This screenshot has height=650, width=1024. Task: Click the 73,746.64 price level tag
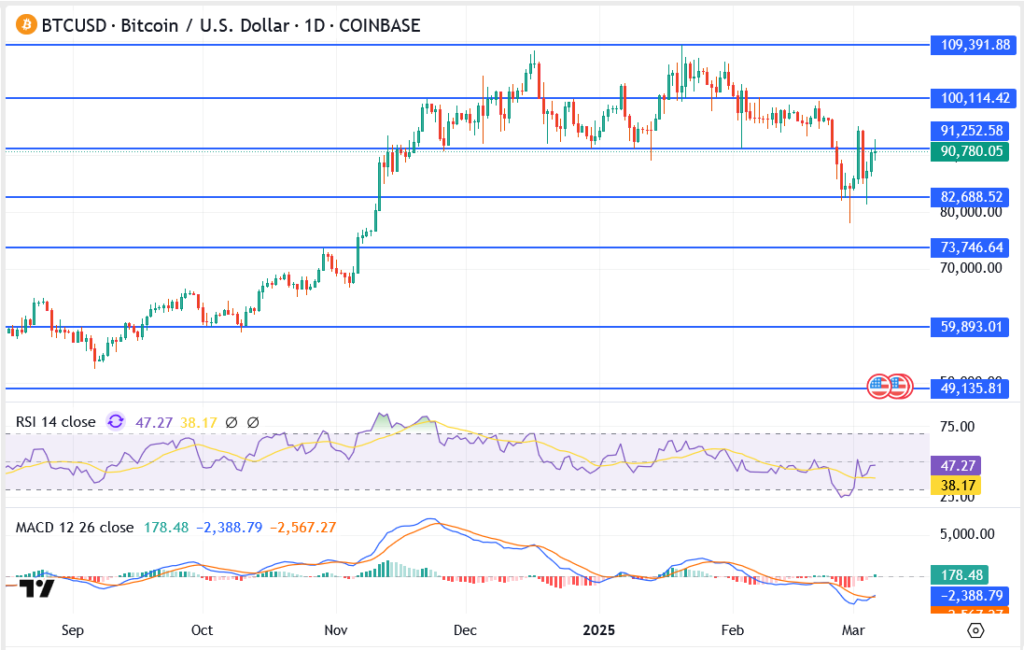tap(969, 247)
